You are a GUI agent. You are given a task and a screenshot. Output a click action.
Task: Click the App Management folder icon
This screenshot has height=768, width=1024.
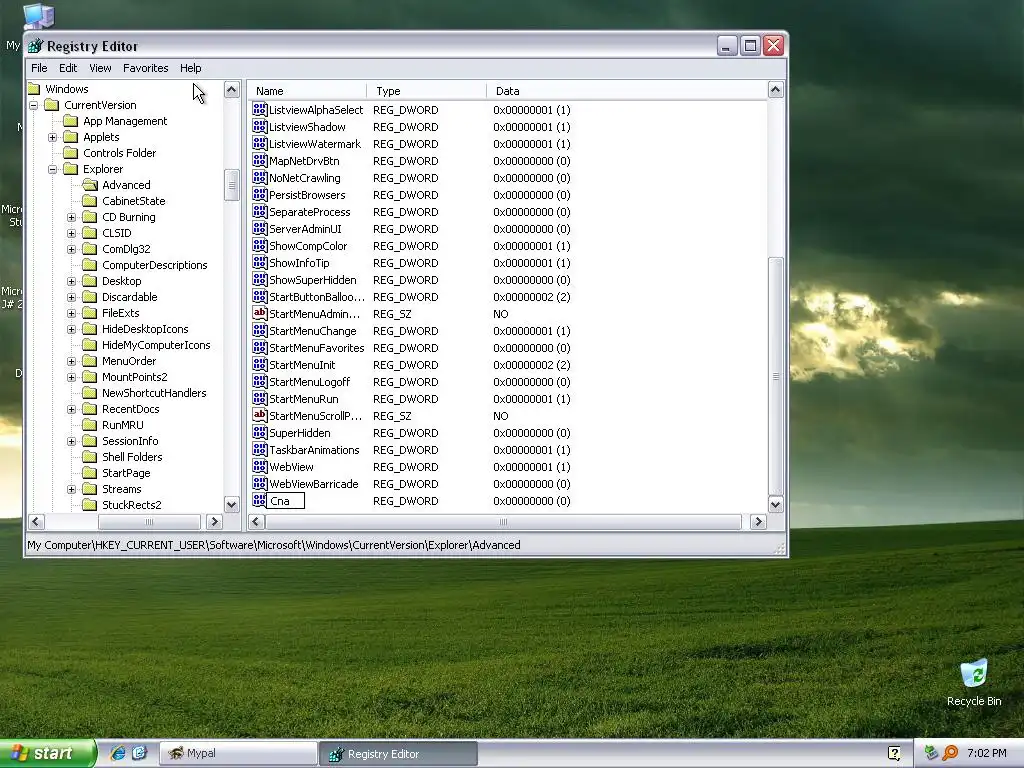click(71, 121)
